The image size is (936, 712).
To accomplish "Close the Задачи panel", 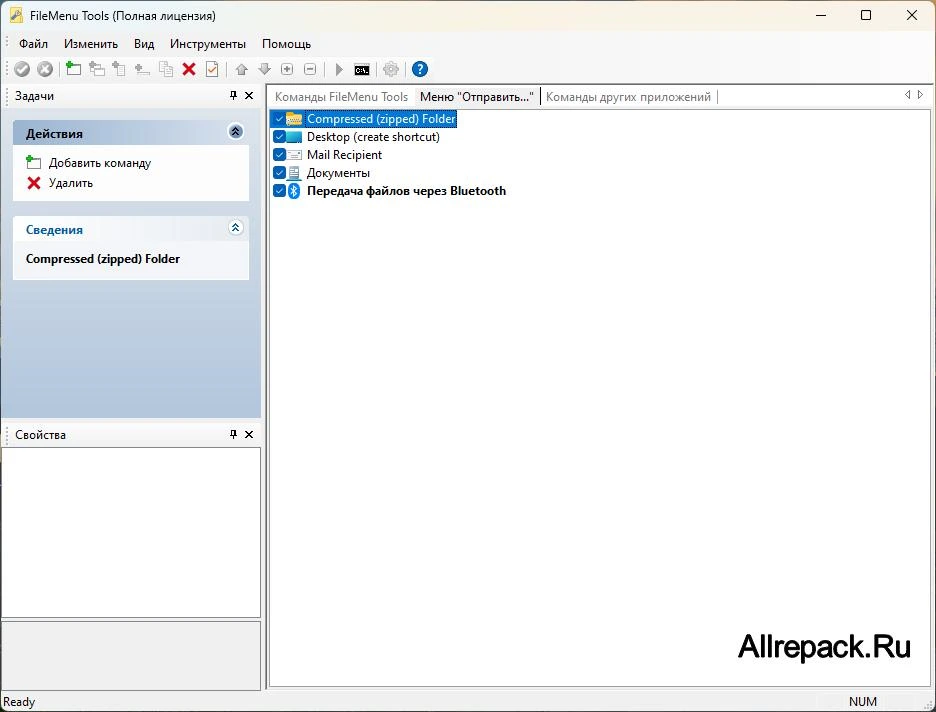I will pos(250,95).
